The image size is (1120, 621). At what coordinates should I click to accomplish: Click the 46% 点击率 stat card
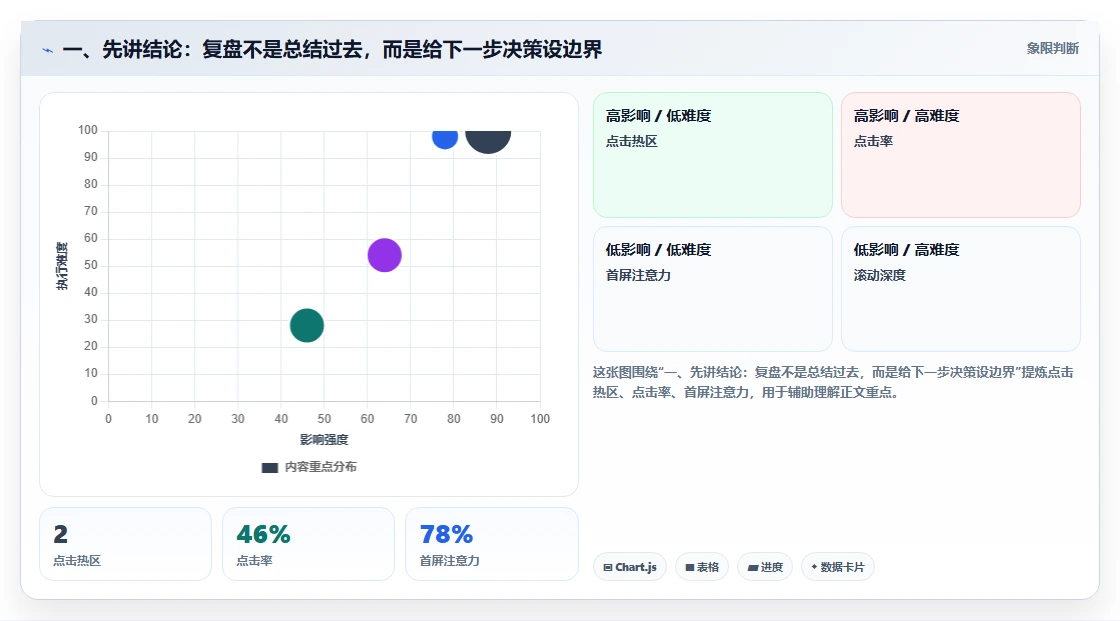click(x=309, y=544)
